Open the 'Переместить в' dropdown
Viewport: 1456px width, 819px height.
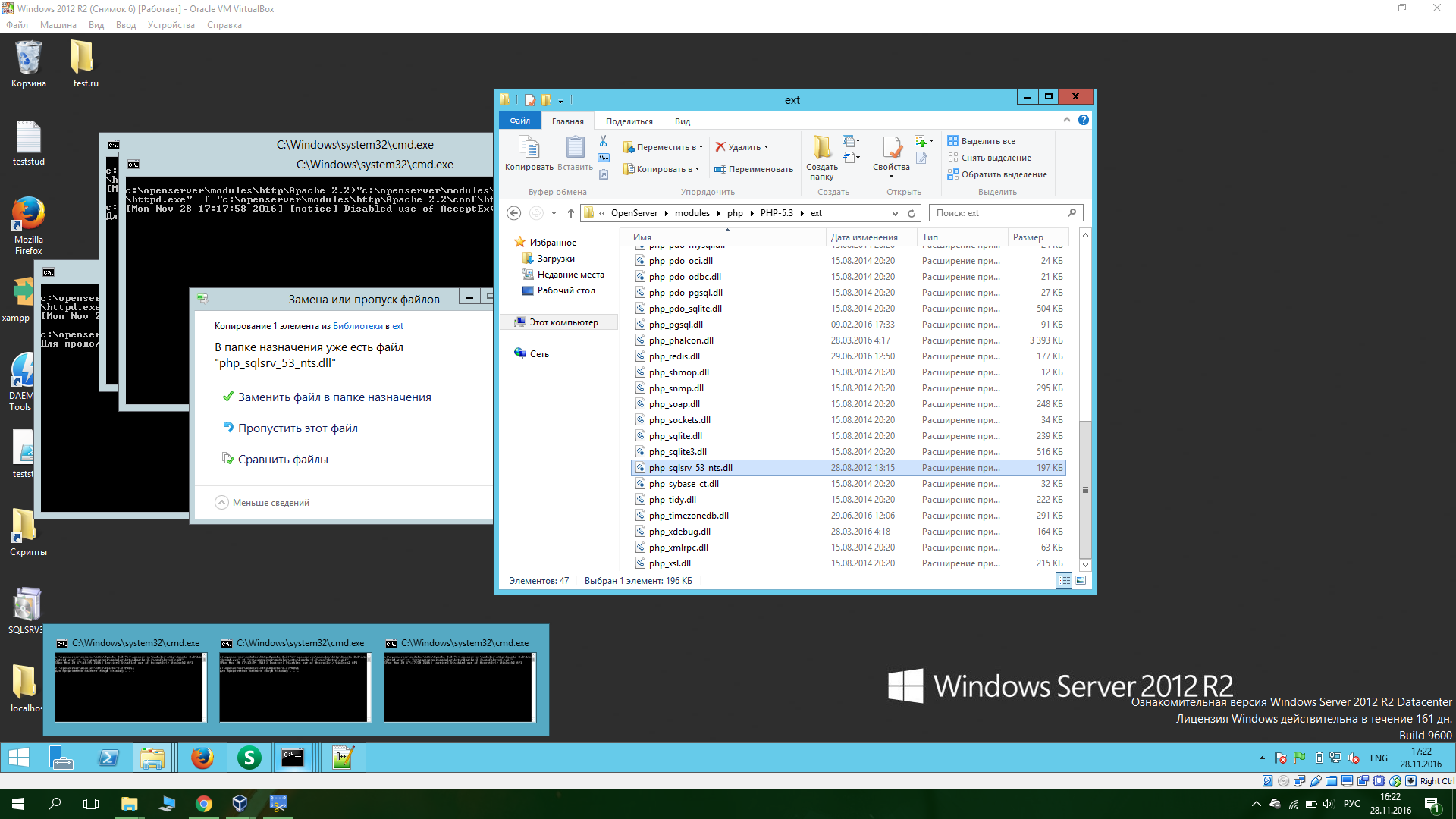click(x=664, y=147)
